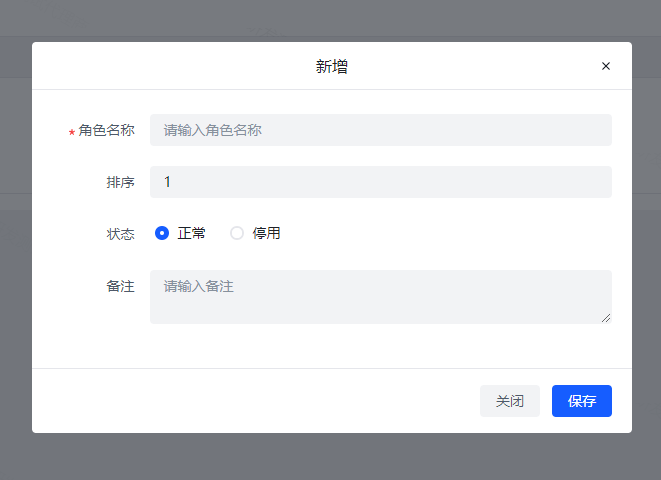
Task: Click the 备注 textarea resize handle
Action: point(606,318)
